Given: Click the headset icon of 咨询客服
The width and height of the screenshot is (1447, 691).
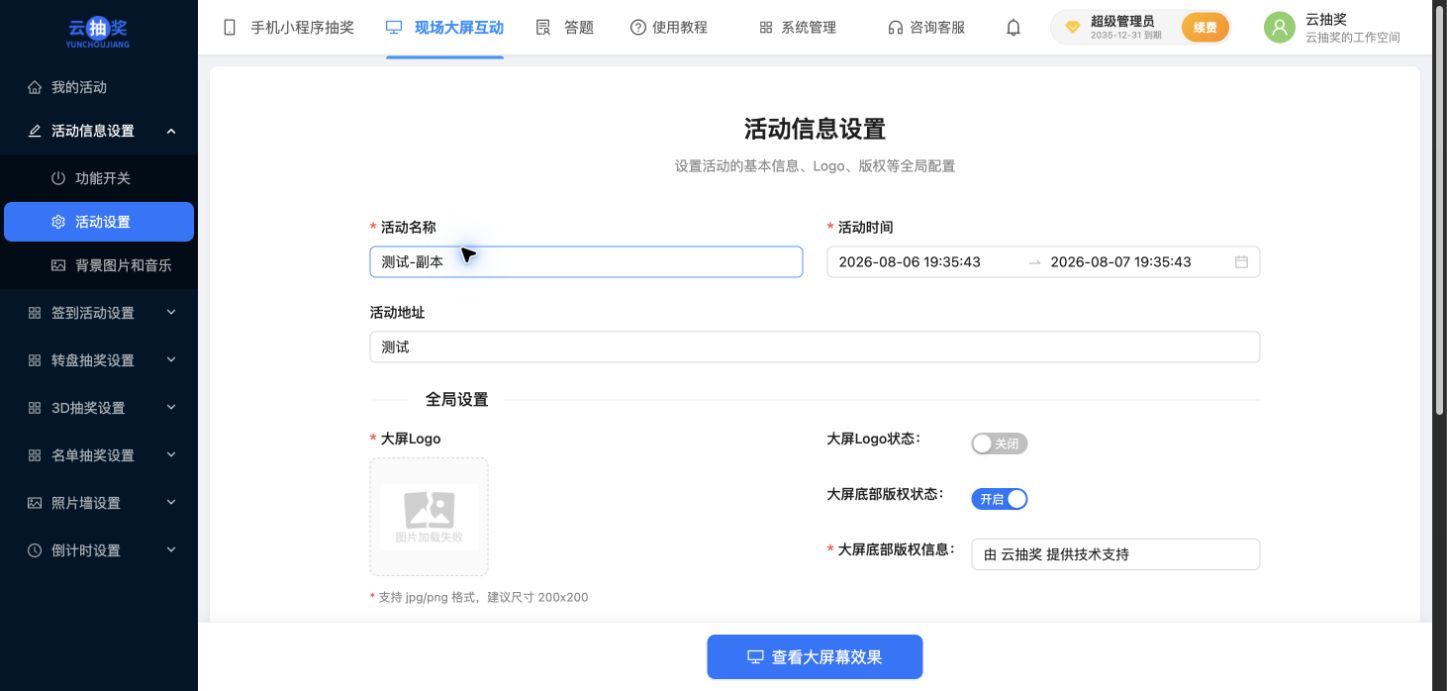Looking at the screenshot, I should click(895, 28).
